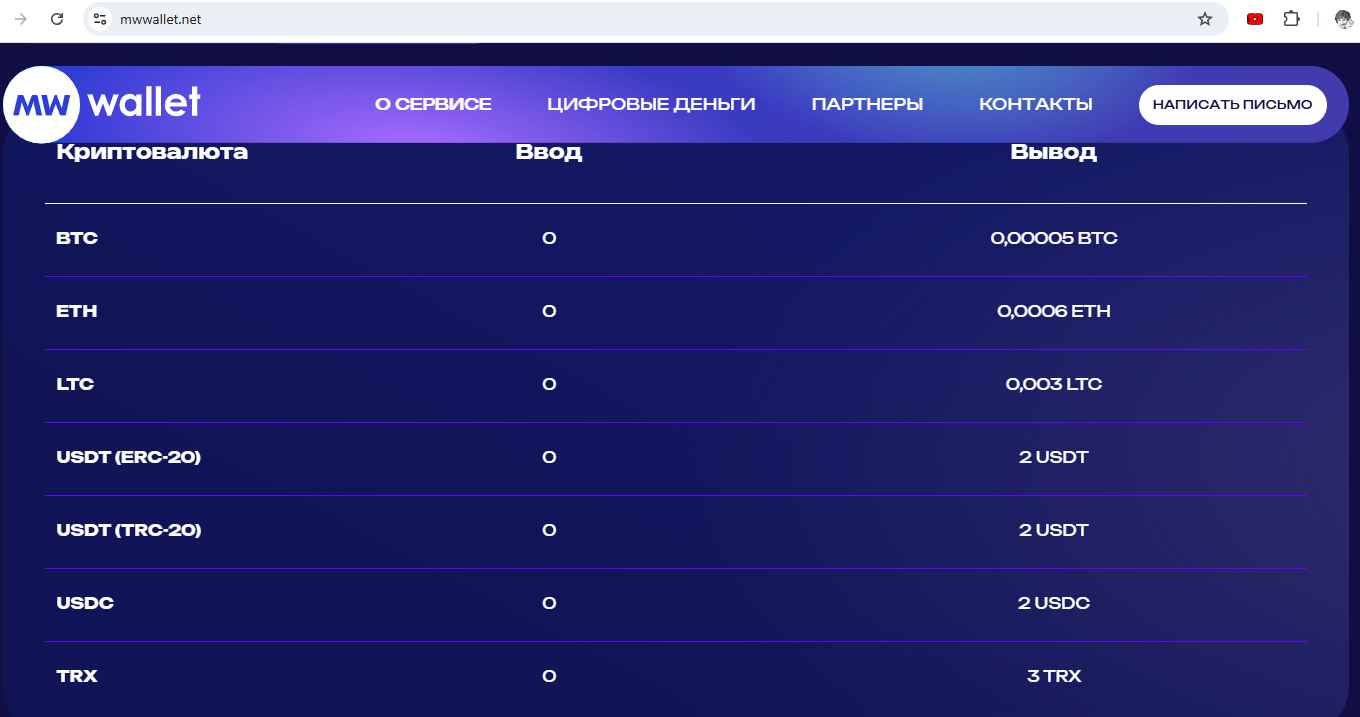Select the USDT (ERC-20) row label
1360x717 pixels.
pos(129,457)
